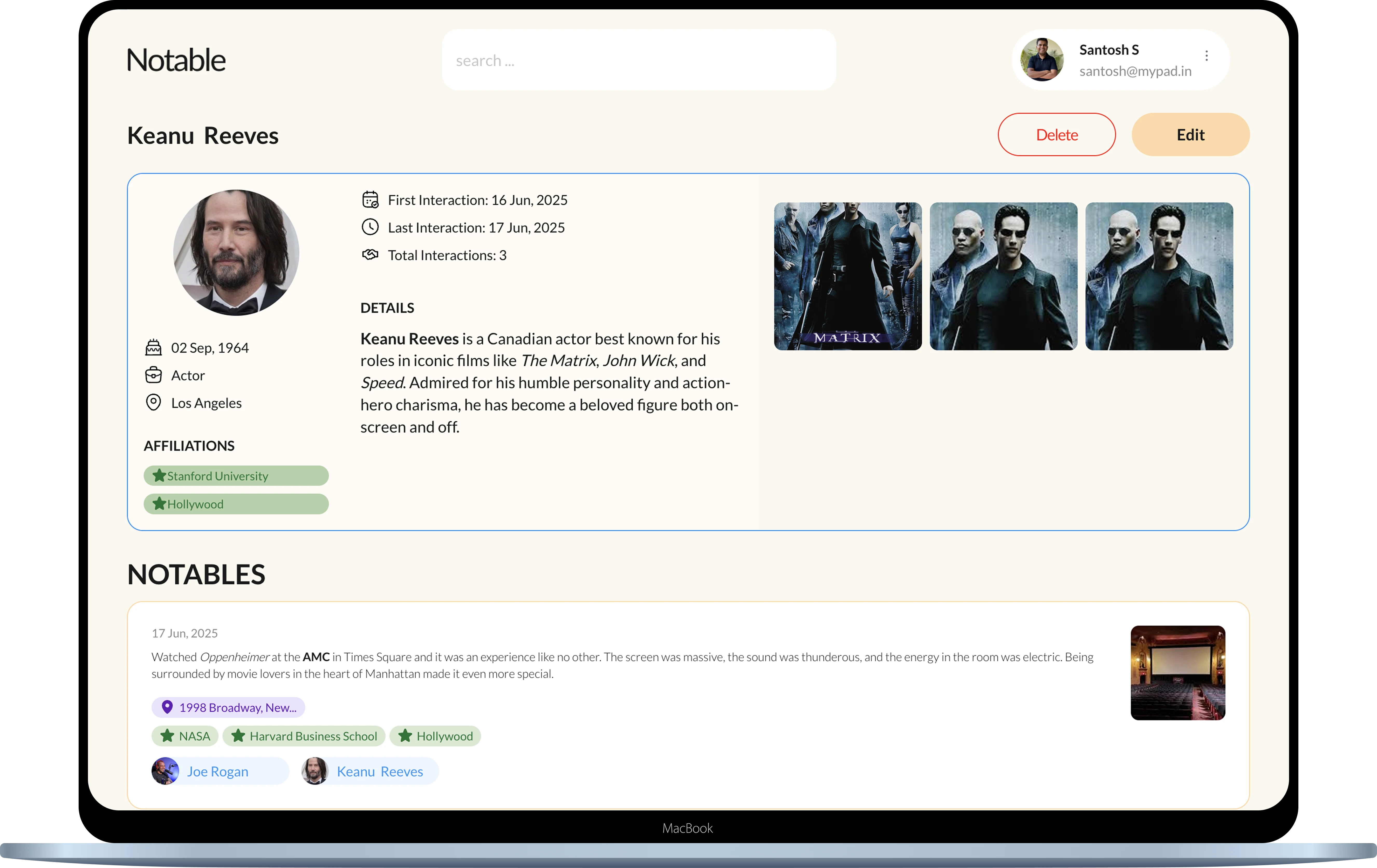1377x868 pixels.
Task: Click star icon on NASA tag
Action: click(x=167, y=736)
